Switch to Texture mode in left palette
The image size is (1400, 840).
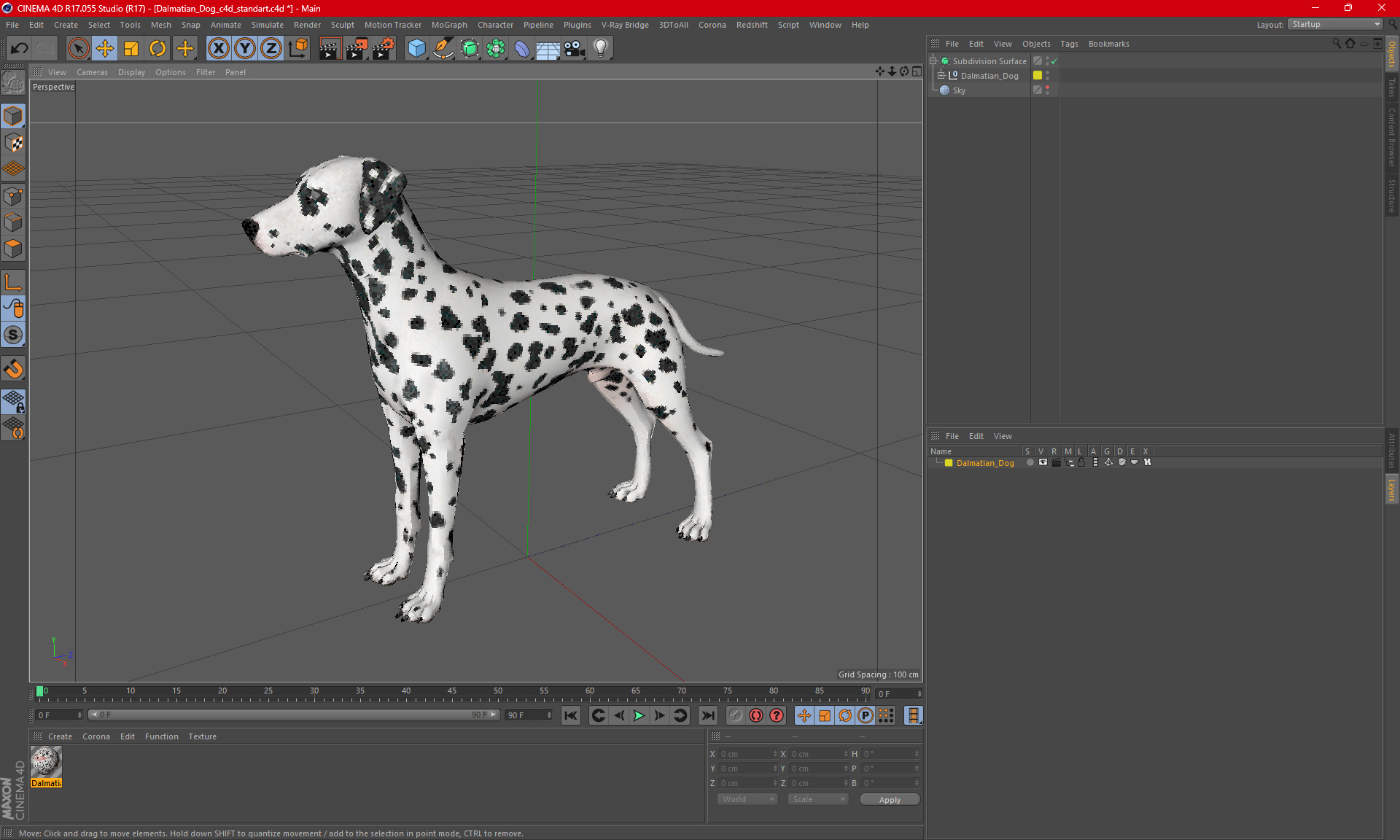13,143
